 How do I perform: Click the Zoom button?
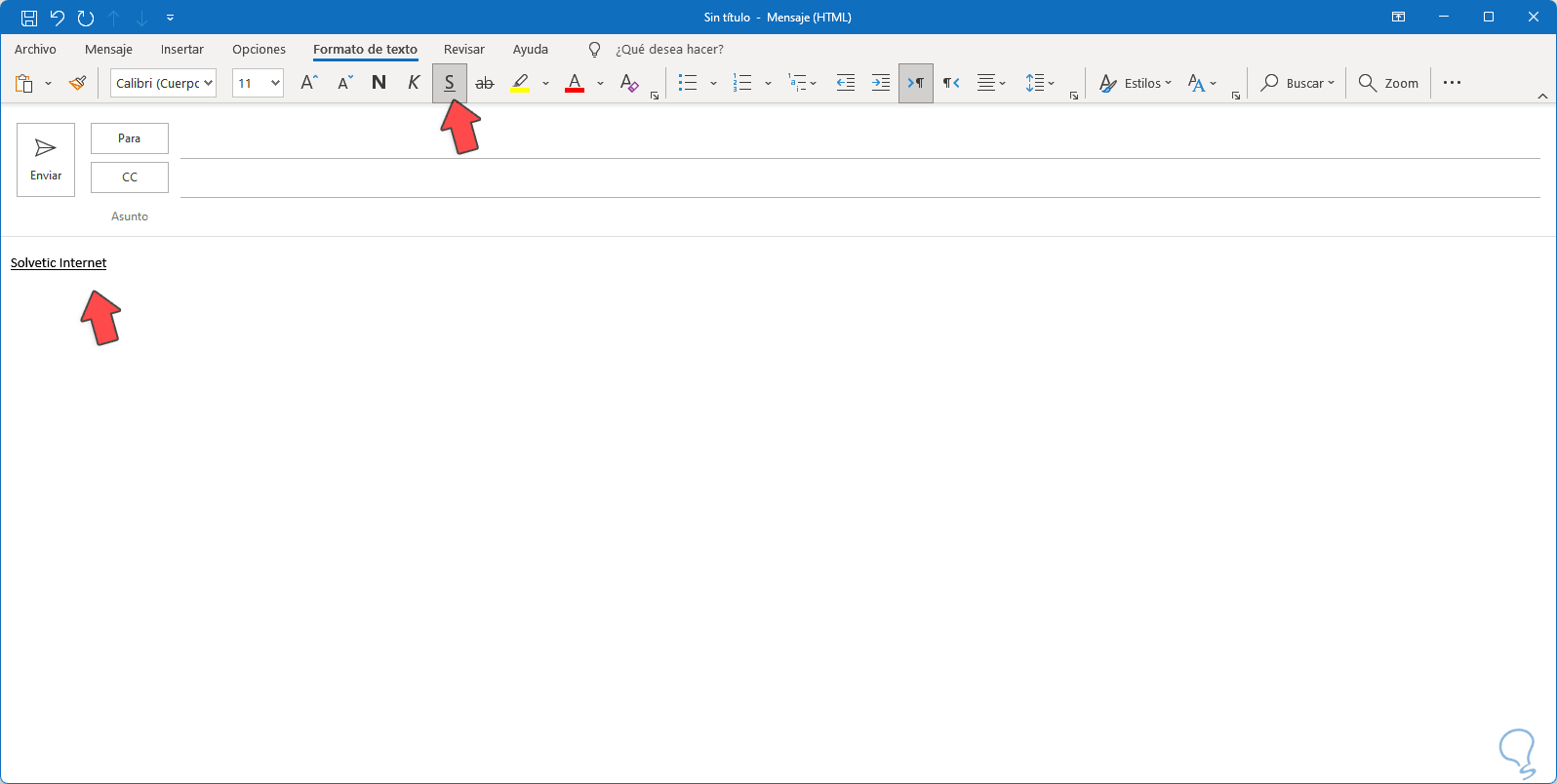click(x=1388, y=83)
